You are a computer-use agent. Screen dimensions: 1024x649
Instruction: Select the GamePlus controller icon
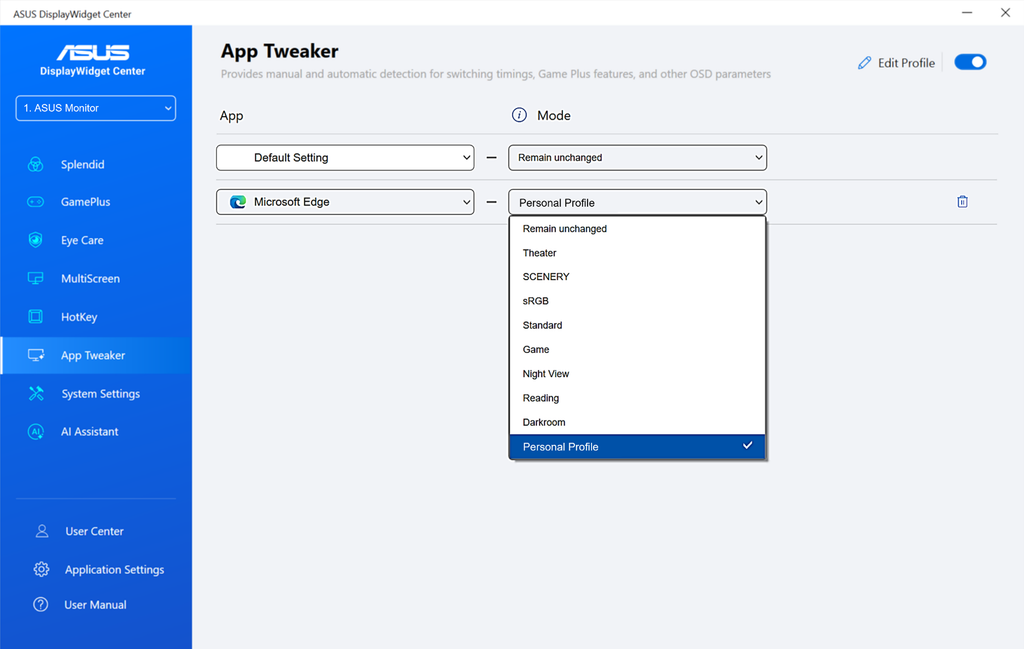(x=35, y=202)
